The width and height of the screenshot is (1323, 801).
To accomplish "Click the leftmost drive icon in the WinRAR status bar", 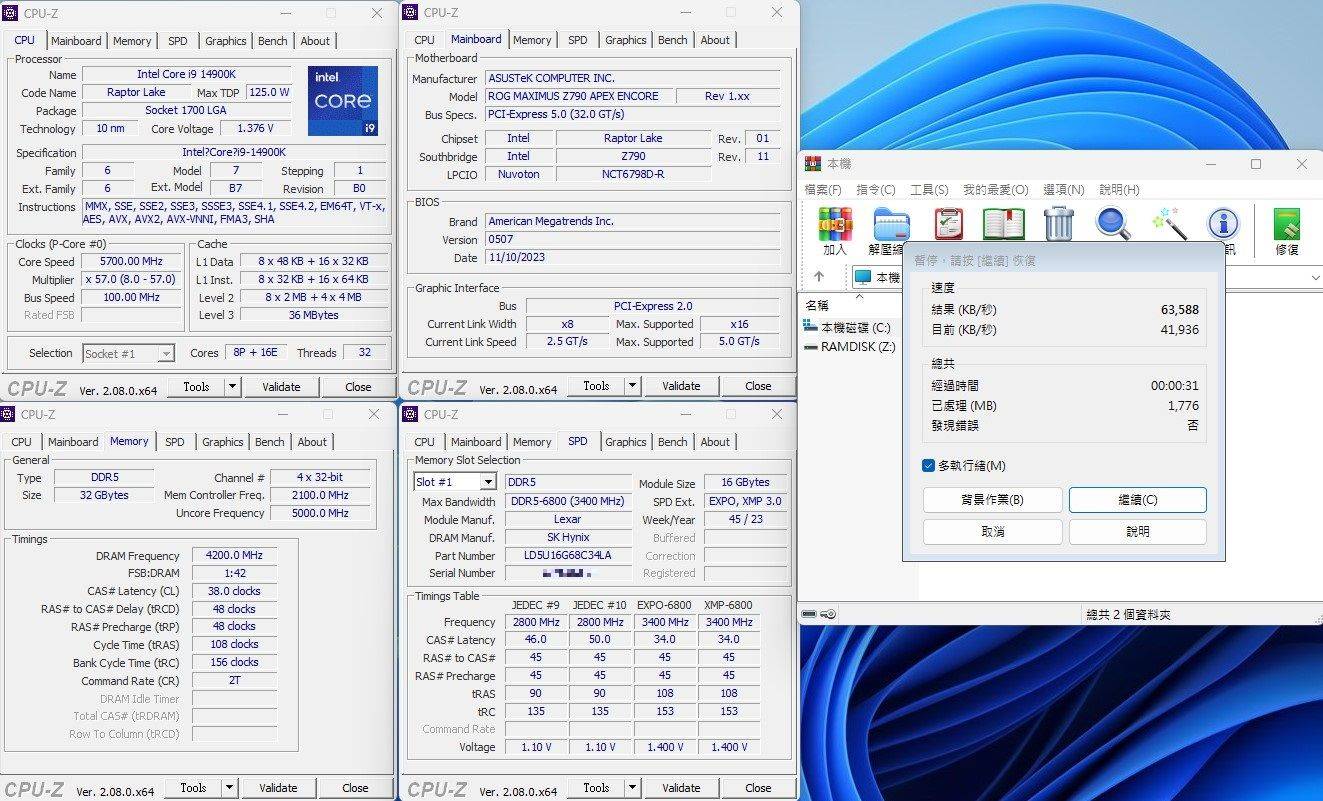I will 810,614.
